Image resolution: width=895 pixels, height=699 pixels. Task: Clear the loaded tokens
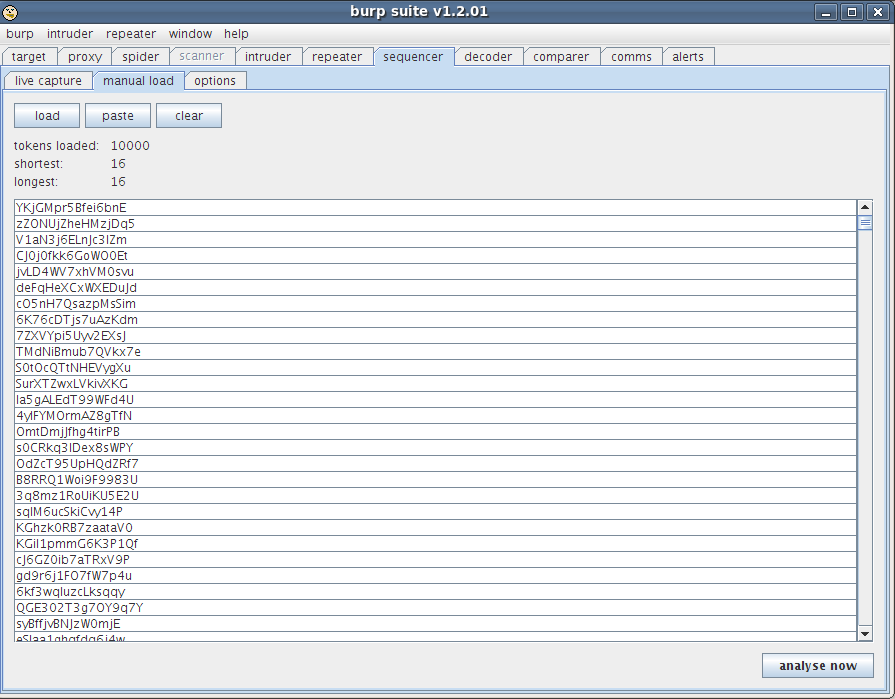click(189, 116)
